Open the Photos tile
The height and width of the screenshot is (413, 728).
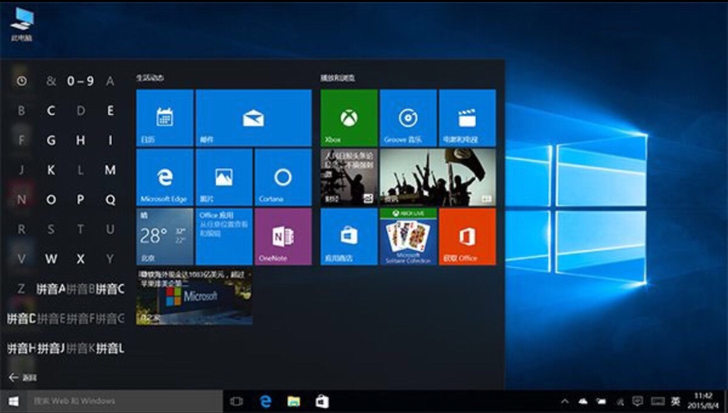click(x=224, y=177)
